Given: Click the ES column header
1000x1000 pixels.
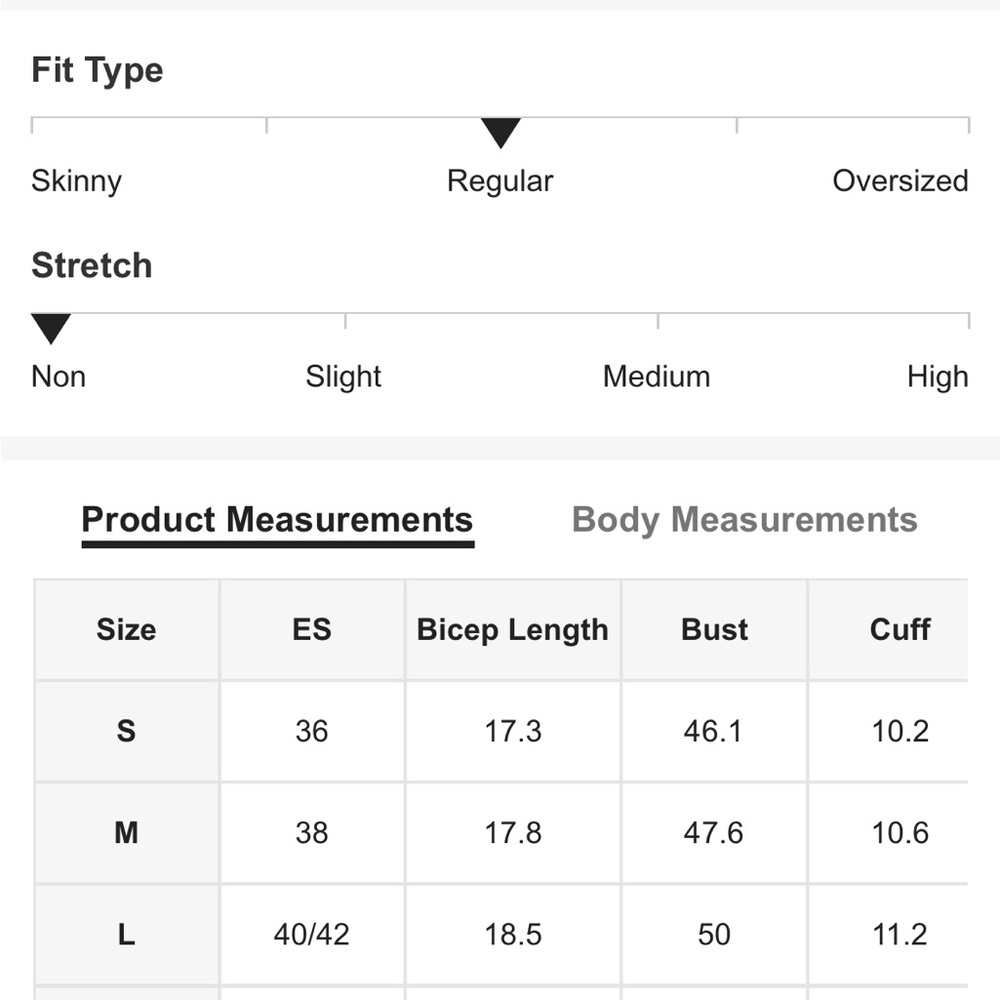Looking at the screenshot, I should [x=312, y=629].
